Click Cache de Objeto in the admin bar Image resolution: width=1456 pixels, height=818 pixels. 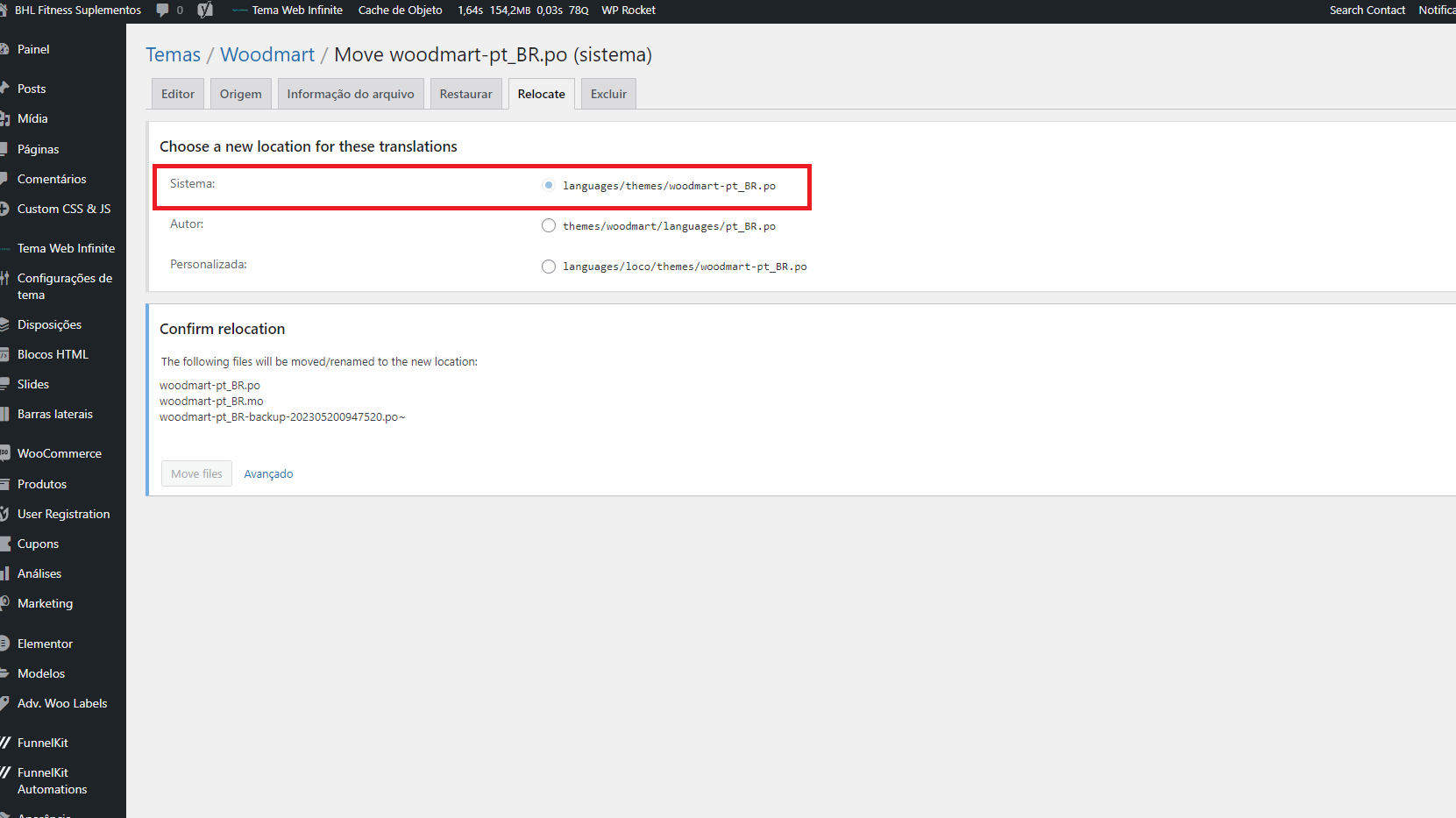tap(401, 11)
